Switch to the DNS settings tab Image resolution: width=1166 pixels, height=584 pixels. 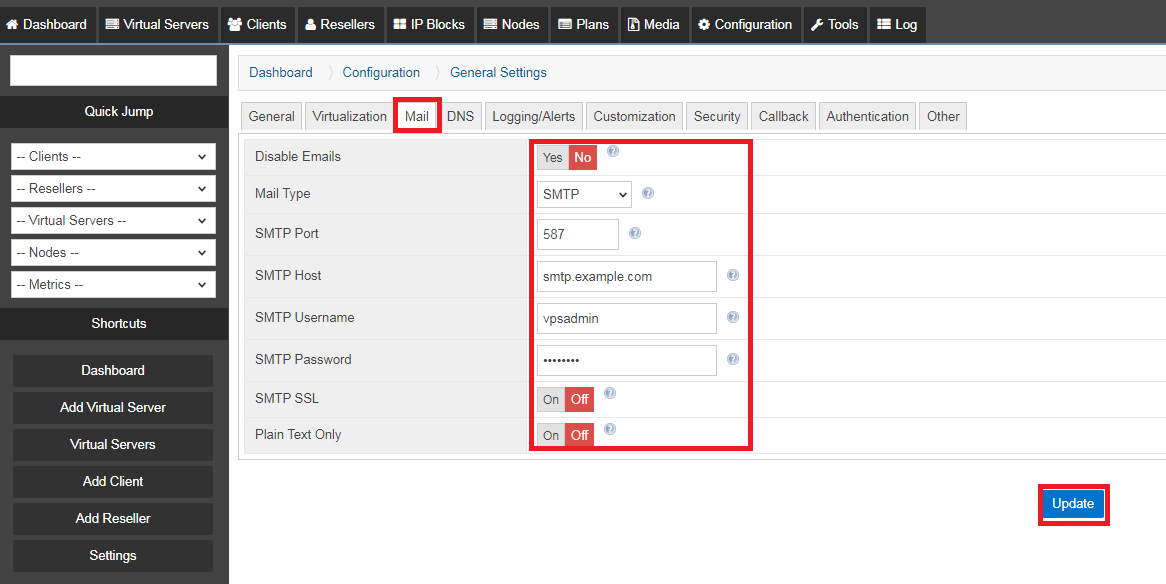tap(460, 117)
